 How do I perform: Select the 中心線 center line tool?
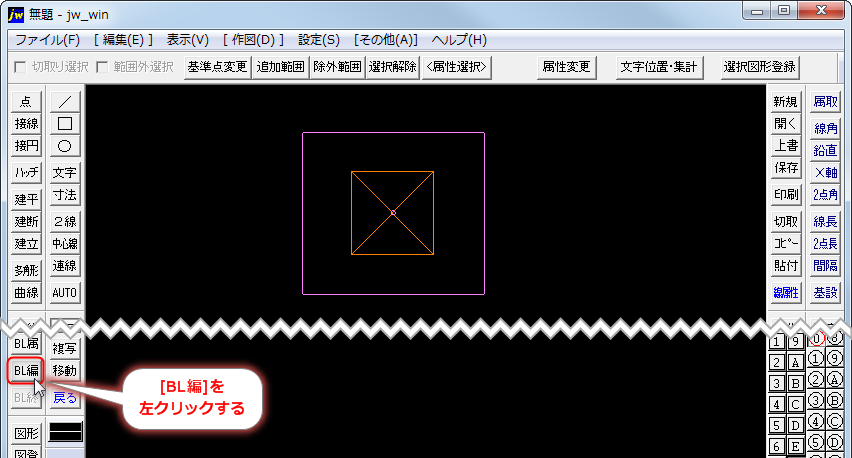(65, 244)
